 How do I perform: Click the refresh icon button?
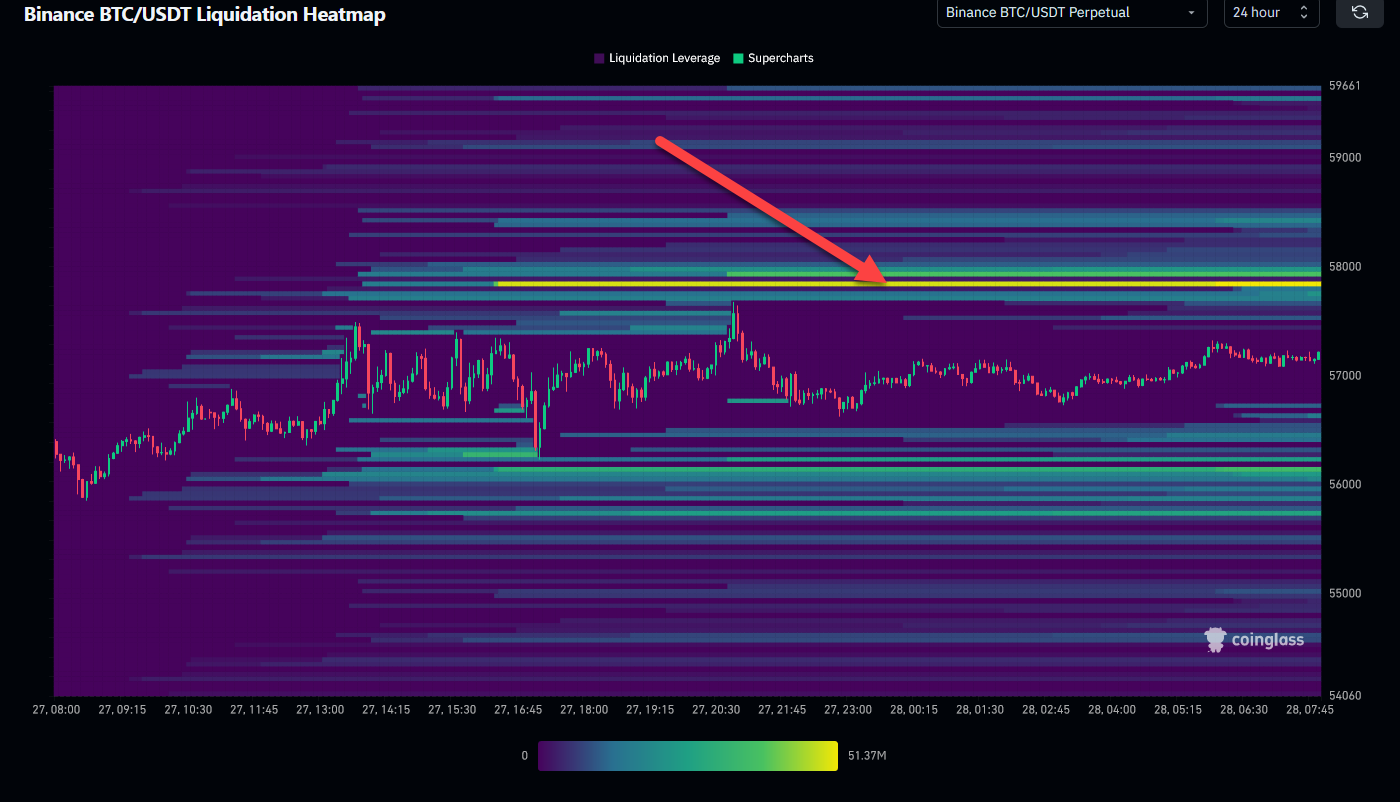(x=1359, y=12)
